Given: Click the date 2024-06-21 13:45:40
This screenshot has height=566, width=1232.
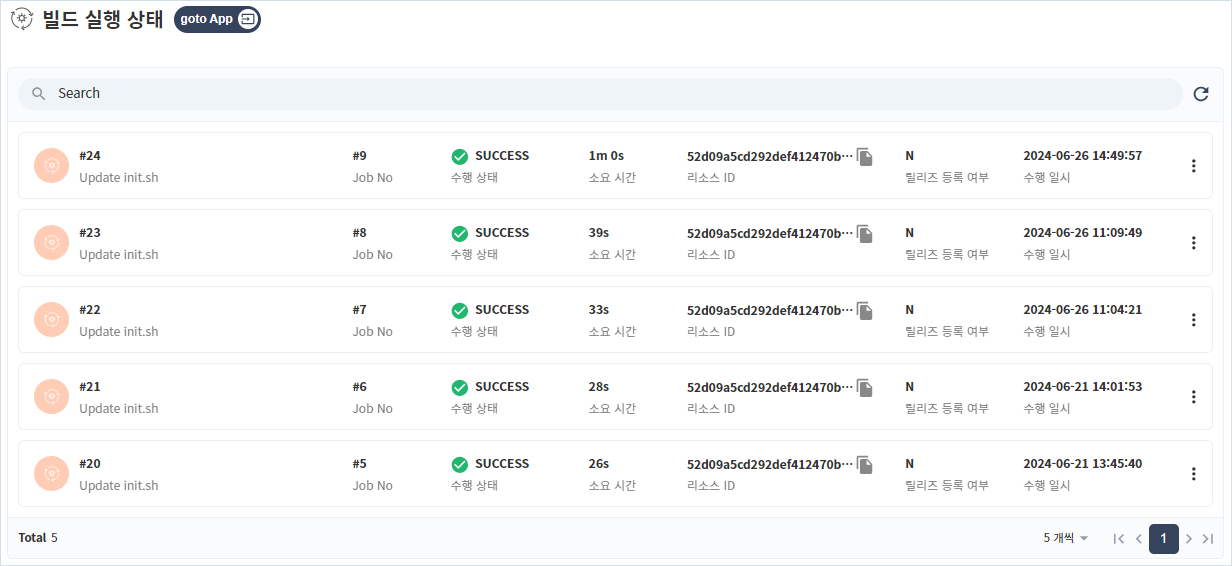Looking at the screenshot, I should tap(1083, 464).
